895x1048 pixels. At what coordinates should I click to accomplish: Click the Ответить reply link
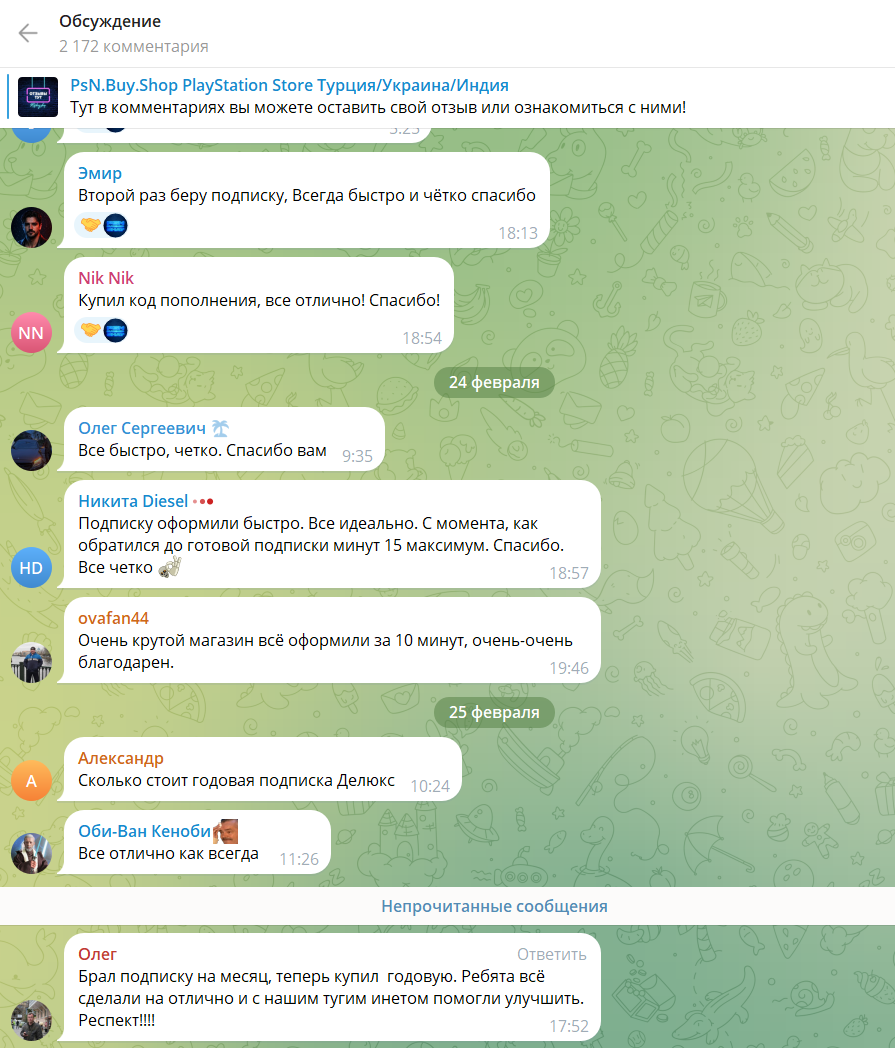click(551, 954)
